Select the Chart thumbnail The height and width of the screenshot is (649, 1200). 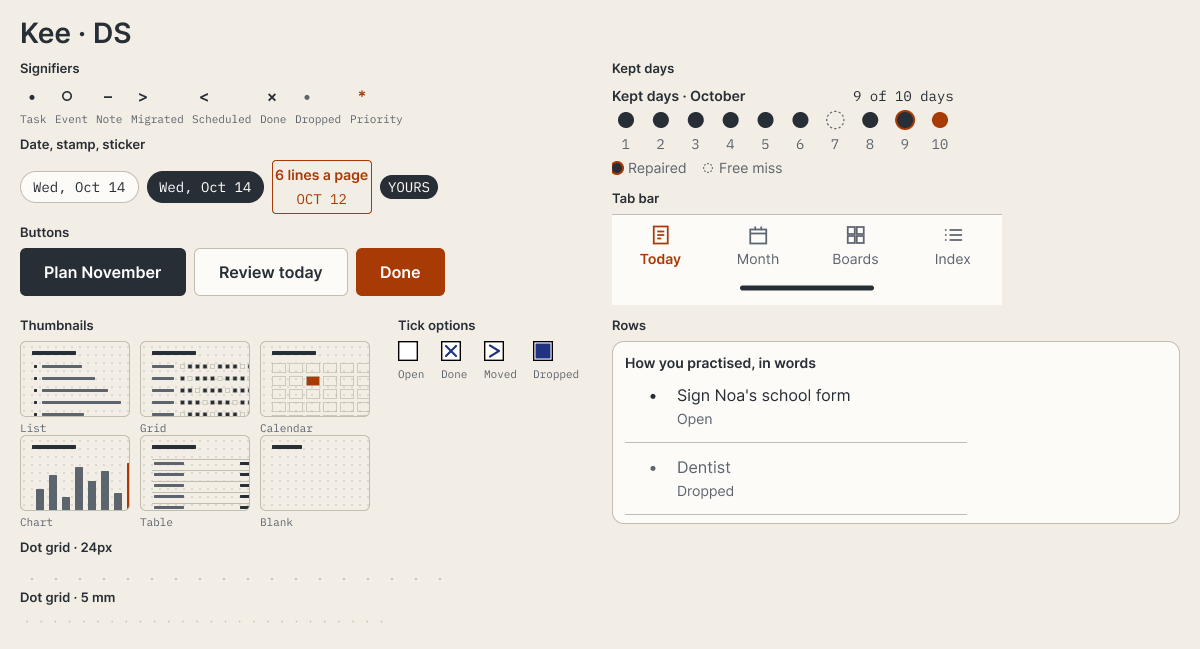point(75,473)
